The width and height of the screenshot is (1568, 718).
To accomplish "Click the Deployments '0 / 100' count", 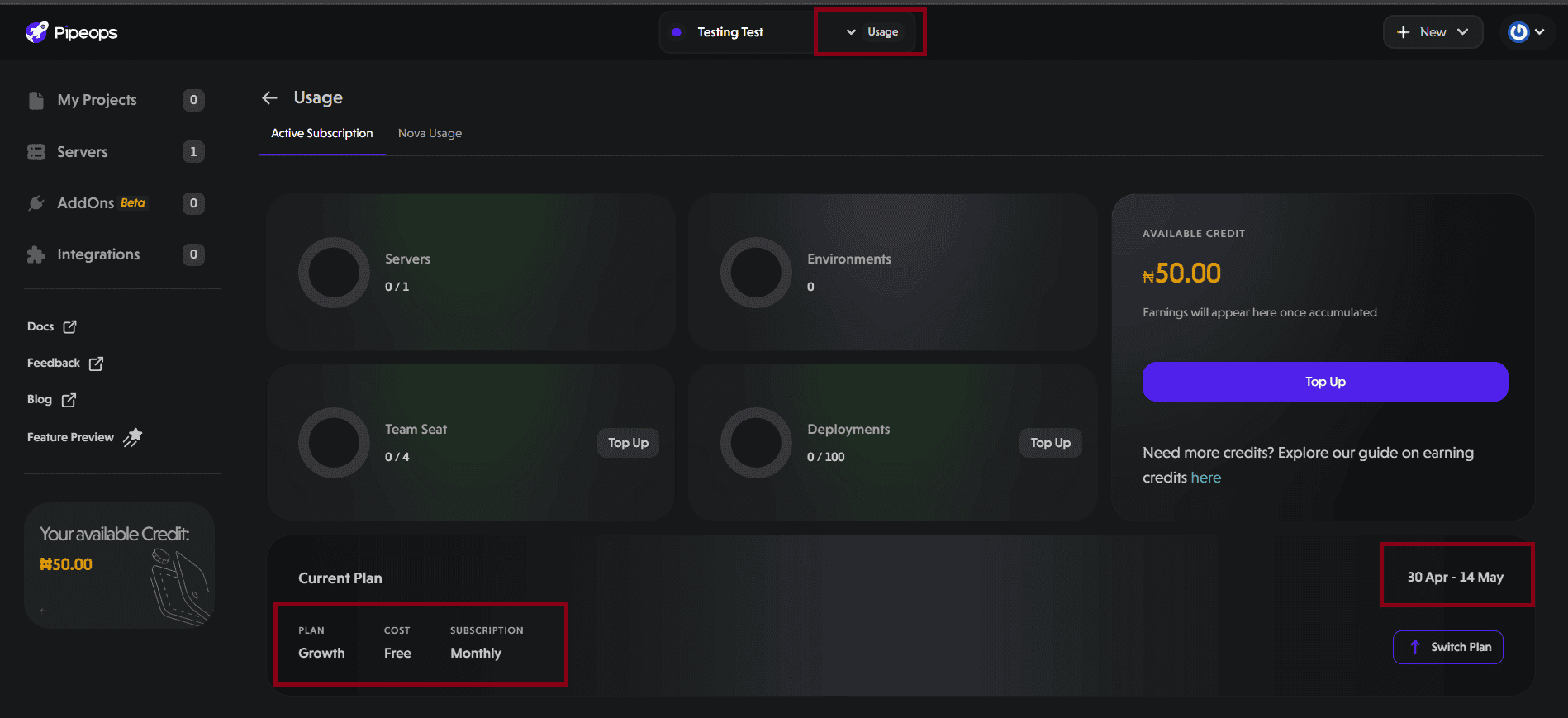I will (826, 457).
